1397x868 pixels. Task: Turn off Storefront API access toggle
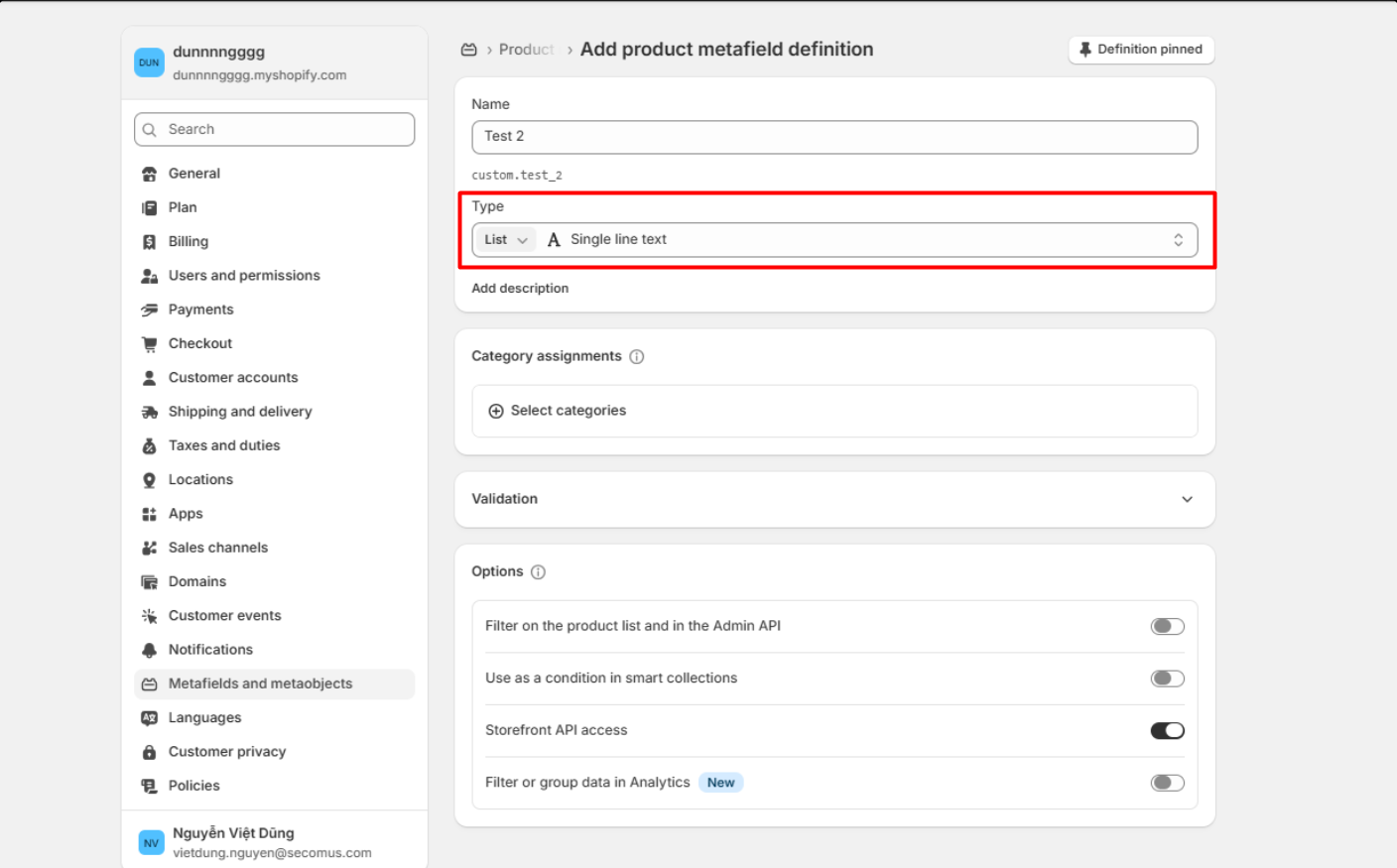point(1167,731)
